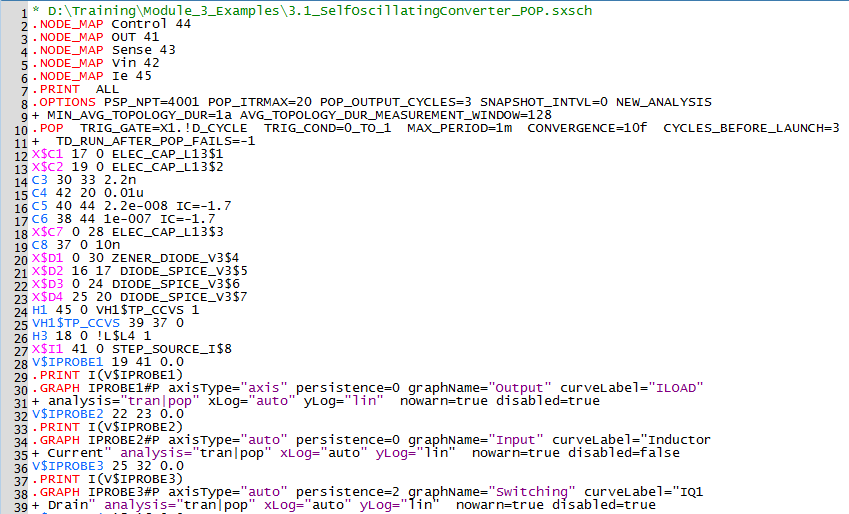Click the C5 component name
849x514 pixels.
(x=40, y=206)
